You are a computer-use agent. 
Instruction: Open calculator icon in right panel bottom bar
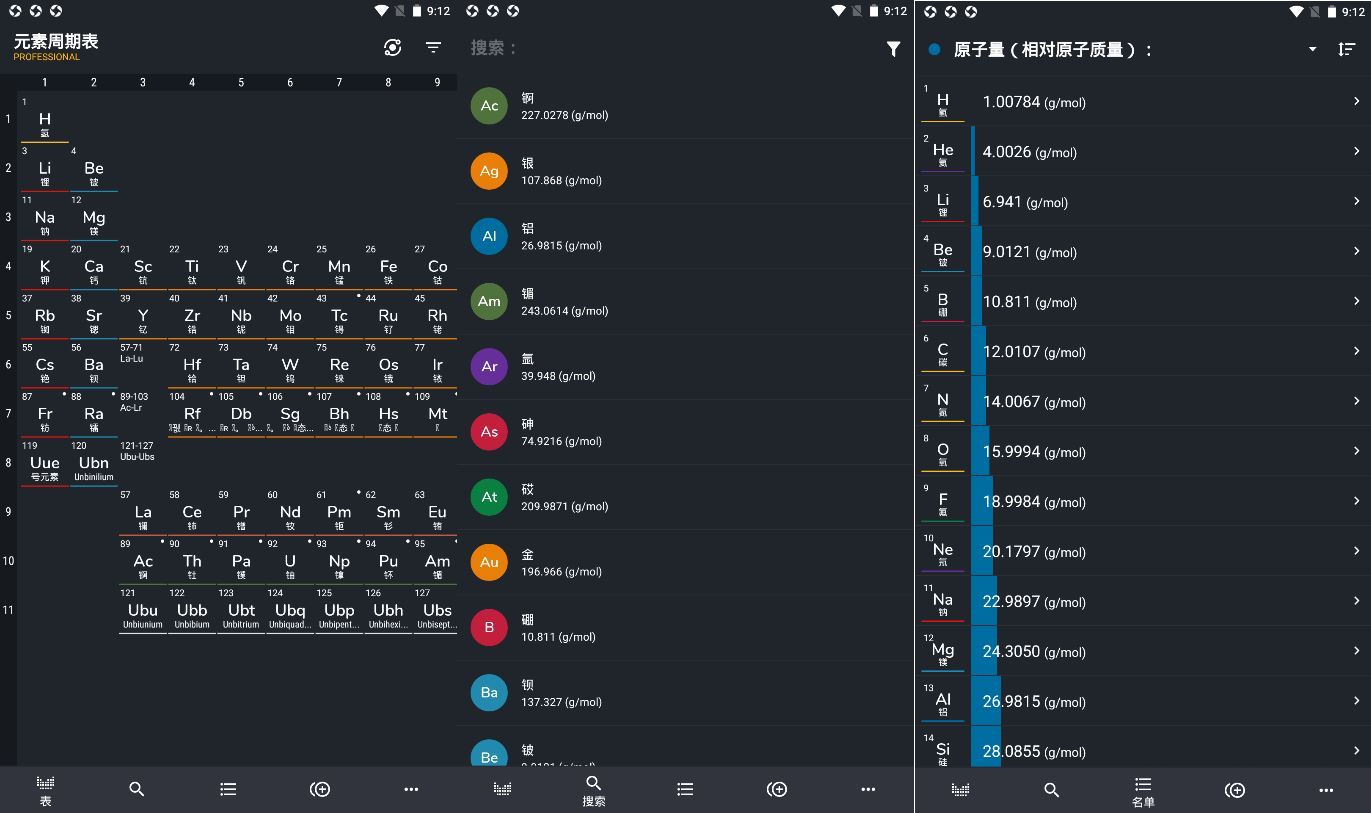pos(1235,789)
